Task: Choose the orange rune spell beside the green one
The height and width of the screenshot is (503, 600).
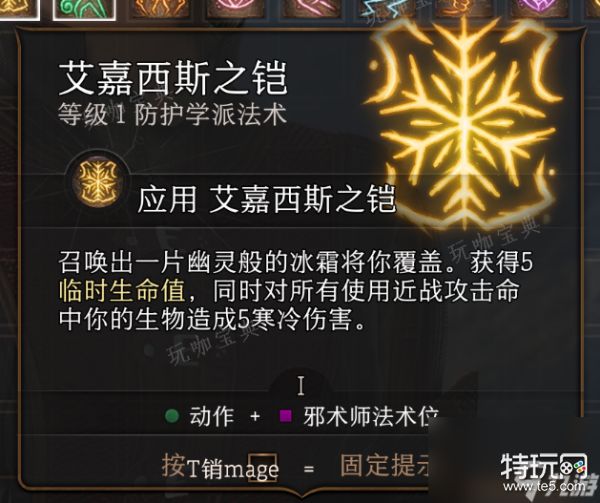Action: [160, 8]
